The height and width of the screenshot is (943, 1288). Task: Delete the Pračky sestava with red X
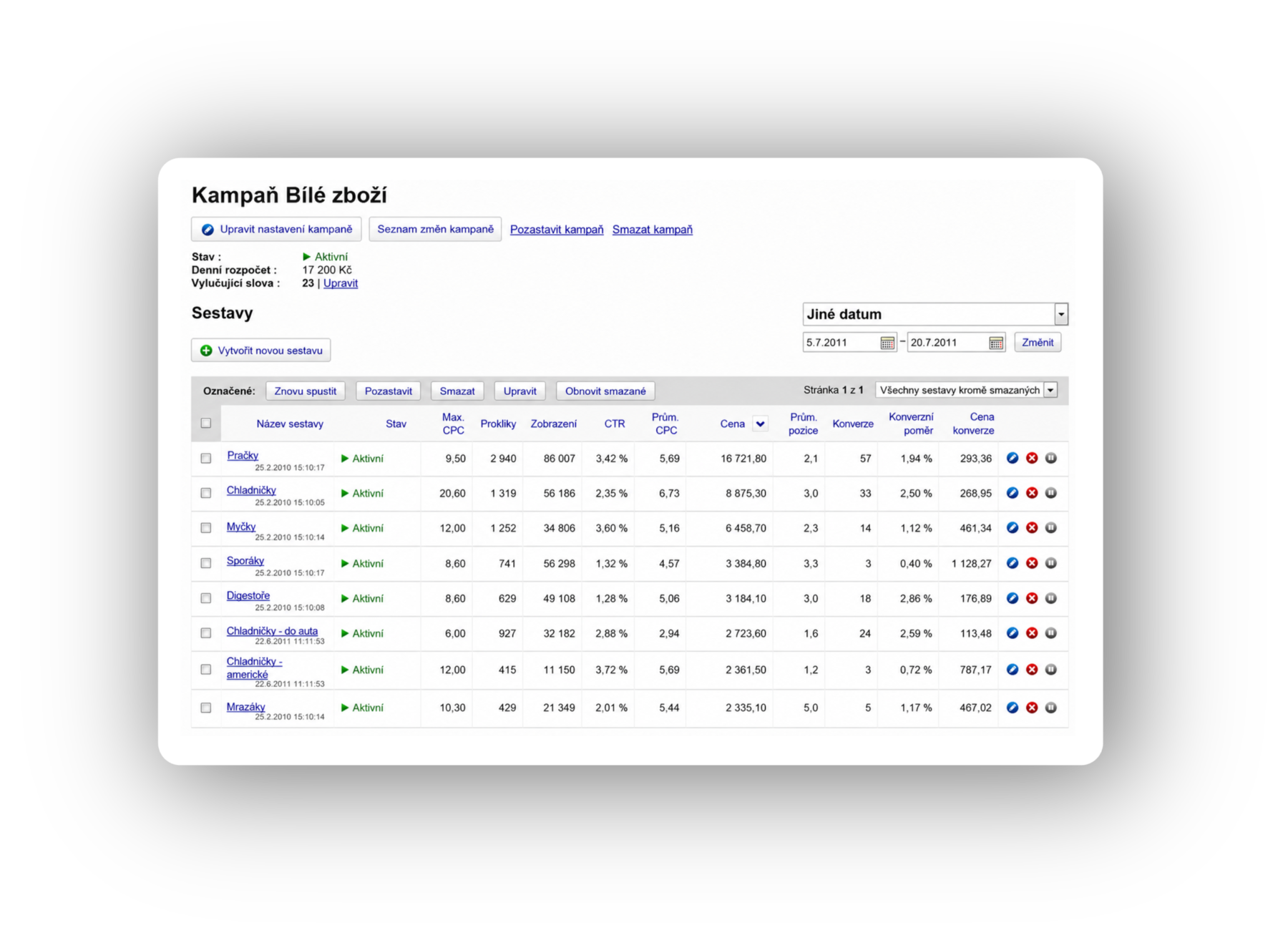coord(1032,458)
